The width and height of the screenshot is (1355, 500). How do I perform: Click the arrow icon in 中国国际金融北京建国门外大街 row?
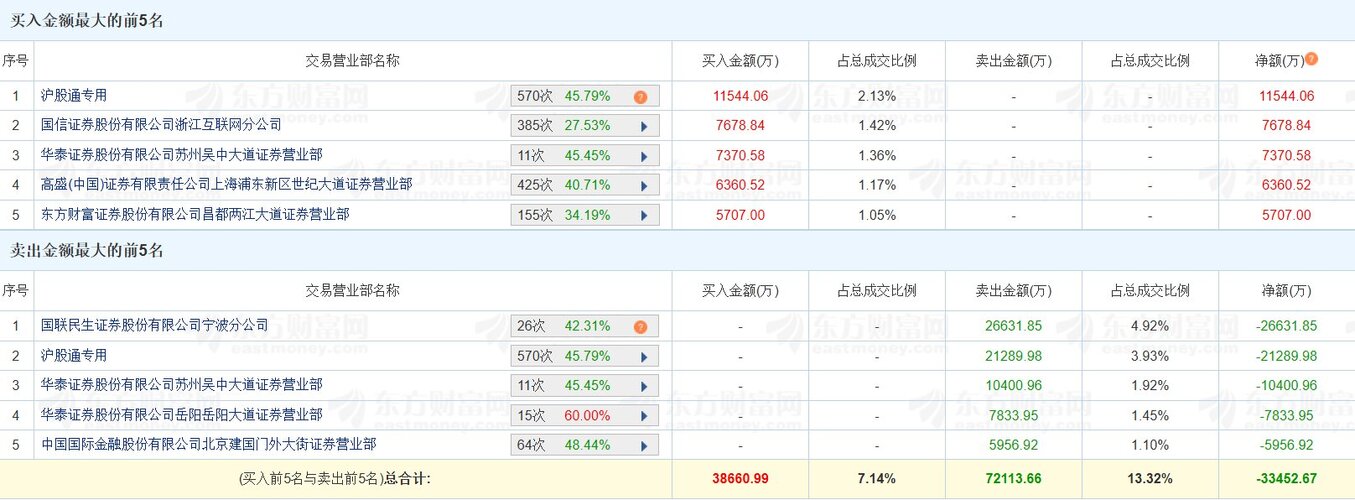point(644,445)
